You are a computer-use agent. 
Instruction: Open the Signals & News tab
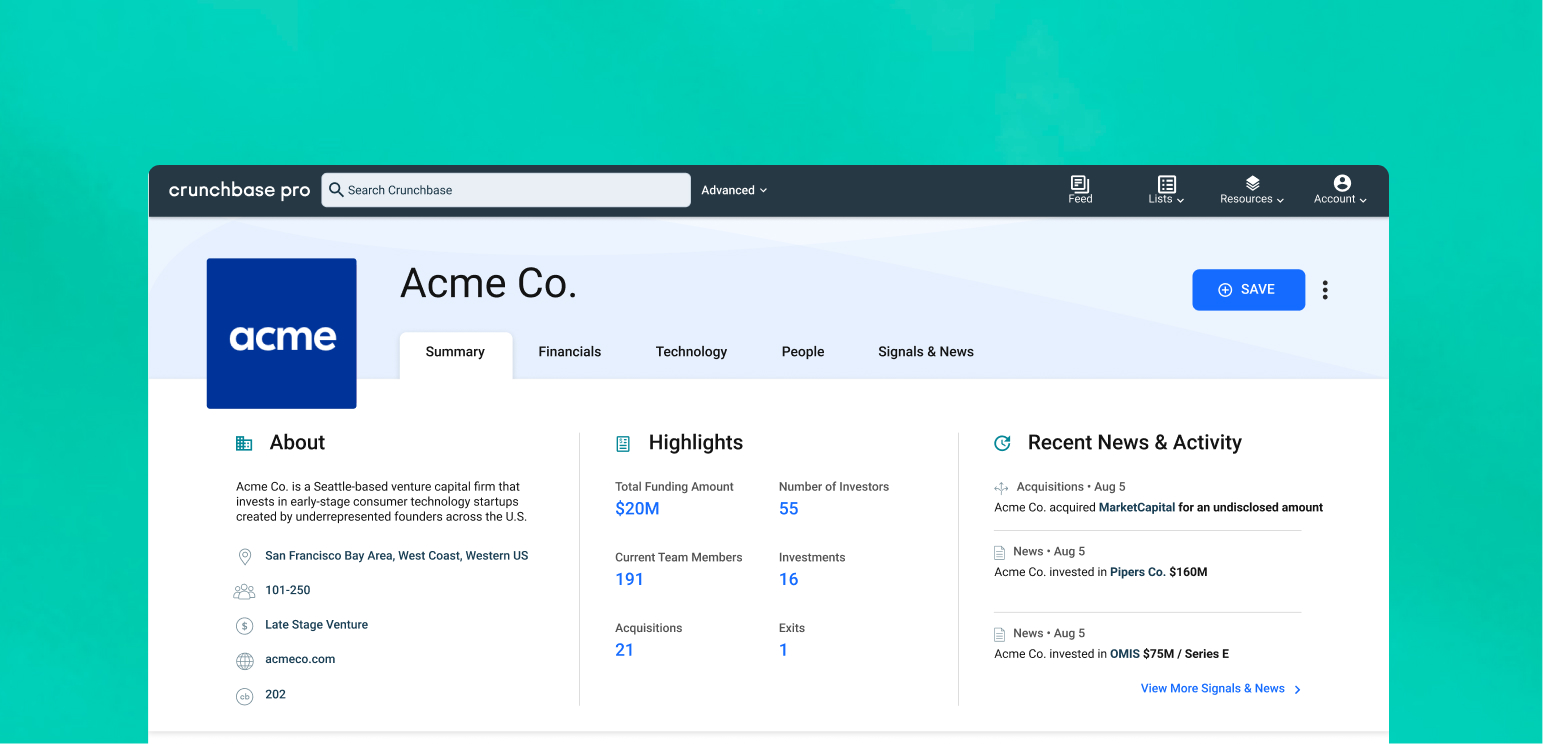click(x=926, y=352)
